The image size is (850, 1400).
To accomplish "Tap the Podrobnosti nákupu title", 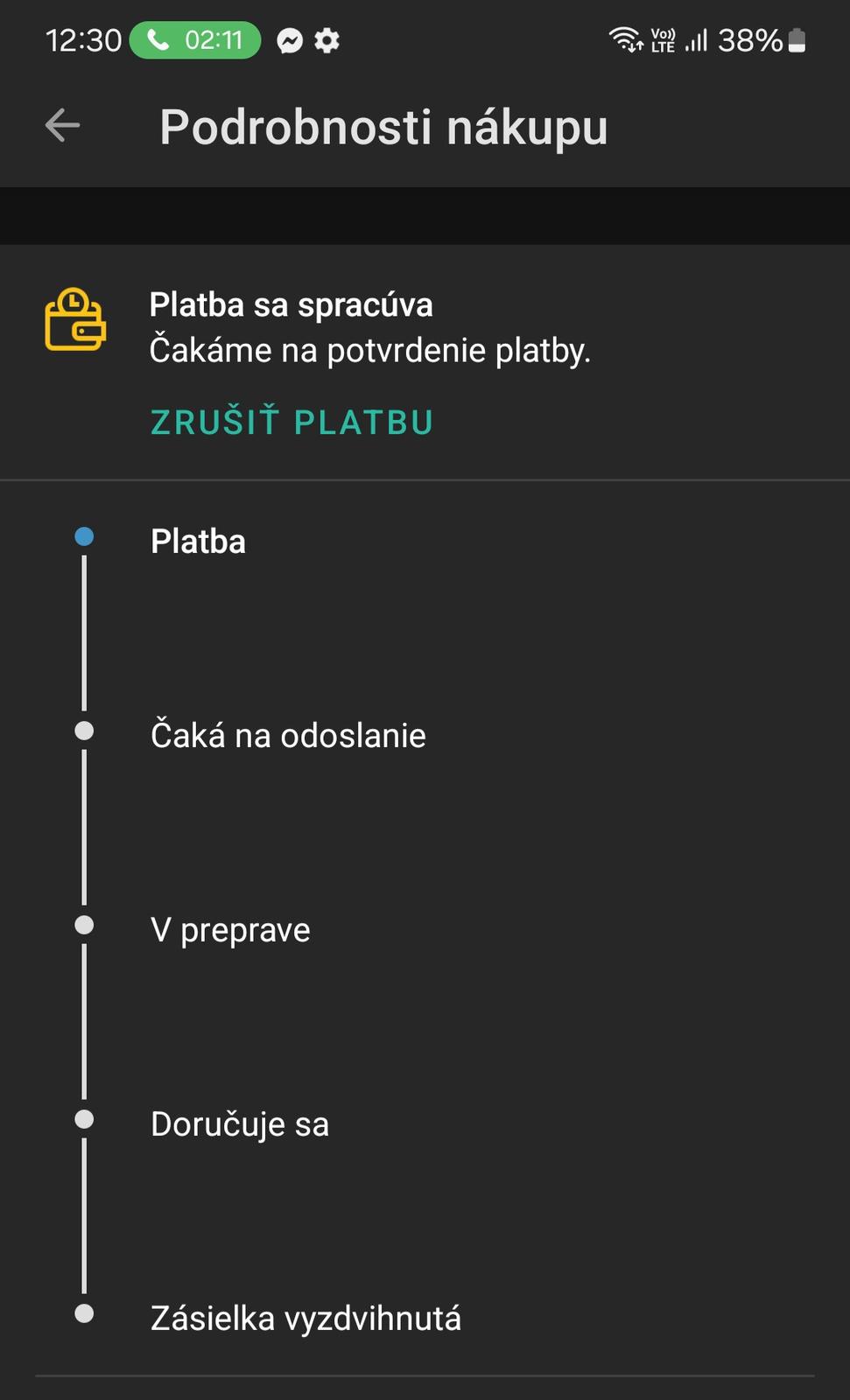I will pyautogui.click(x=383, y=128).
